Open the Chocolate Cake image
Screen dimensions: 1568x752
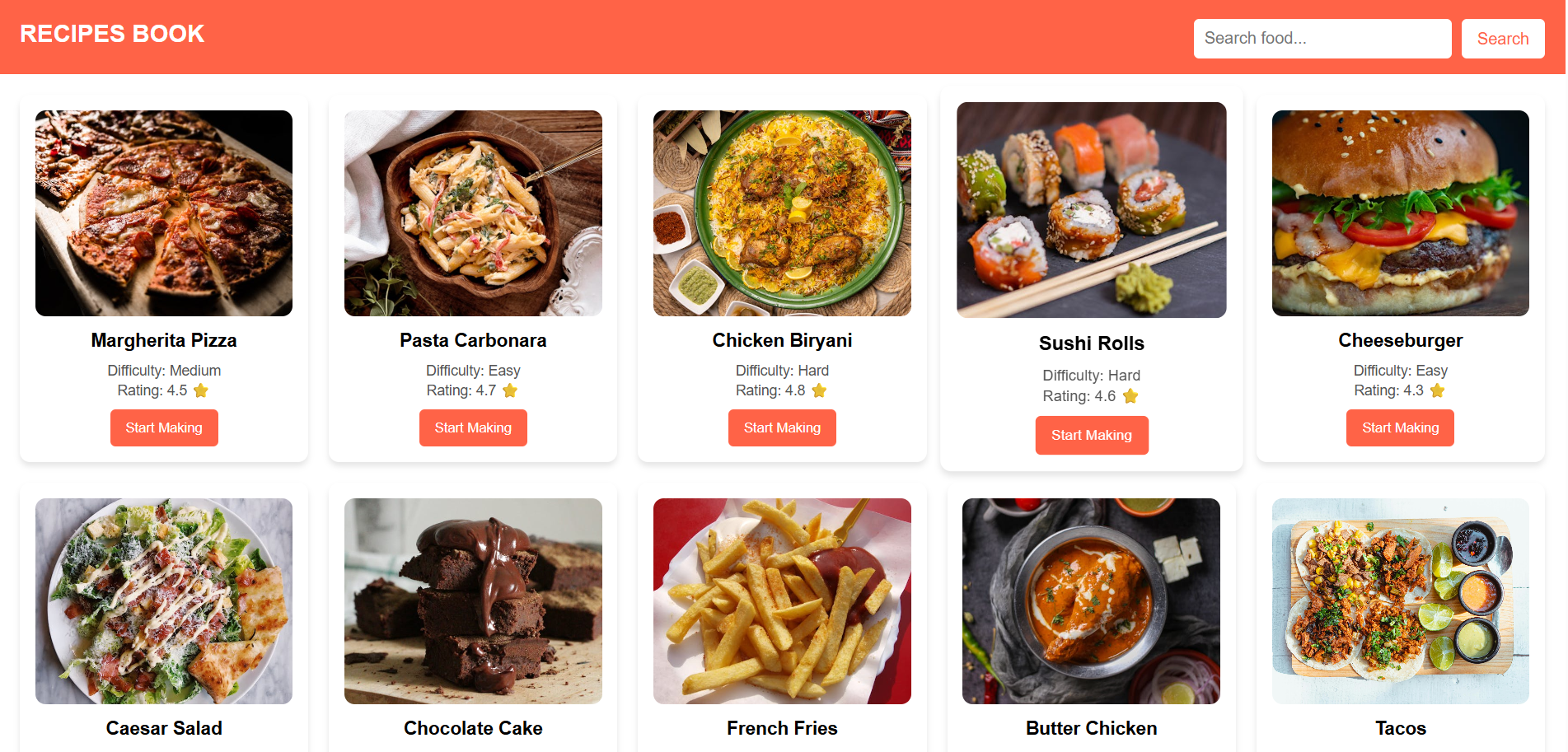(x=473, y=601)
